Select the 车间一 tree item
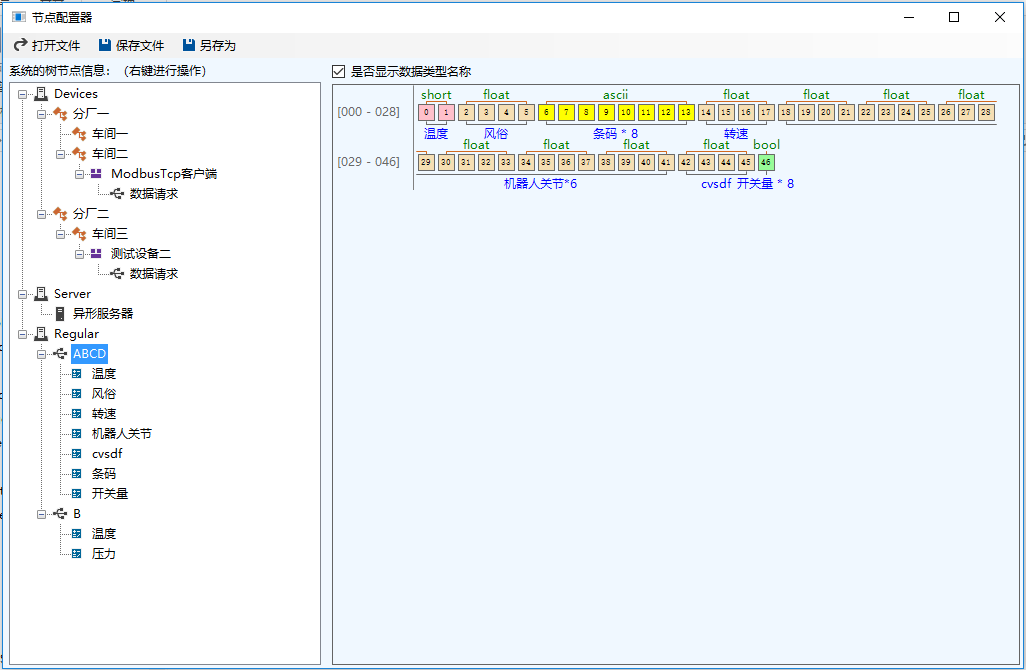The width and height of the screenshot is (1026, 670). point(110,134)
